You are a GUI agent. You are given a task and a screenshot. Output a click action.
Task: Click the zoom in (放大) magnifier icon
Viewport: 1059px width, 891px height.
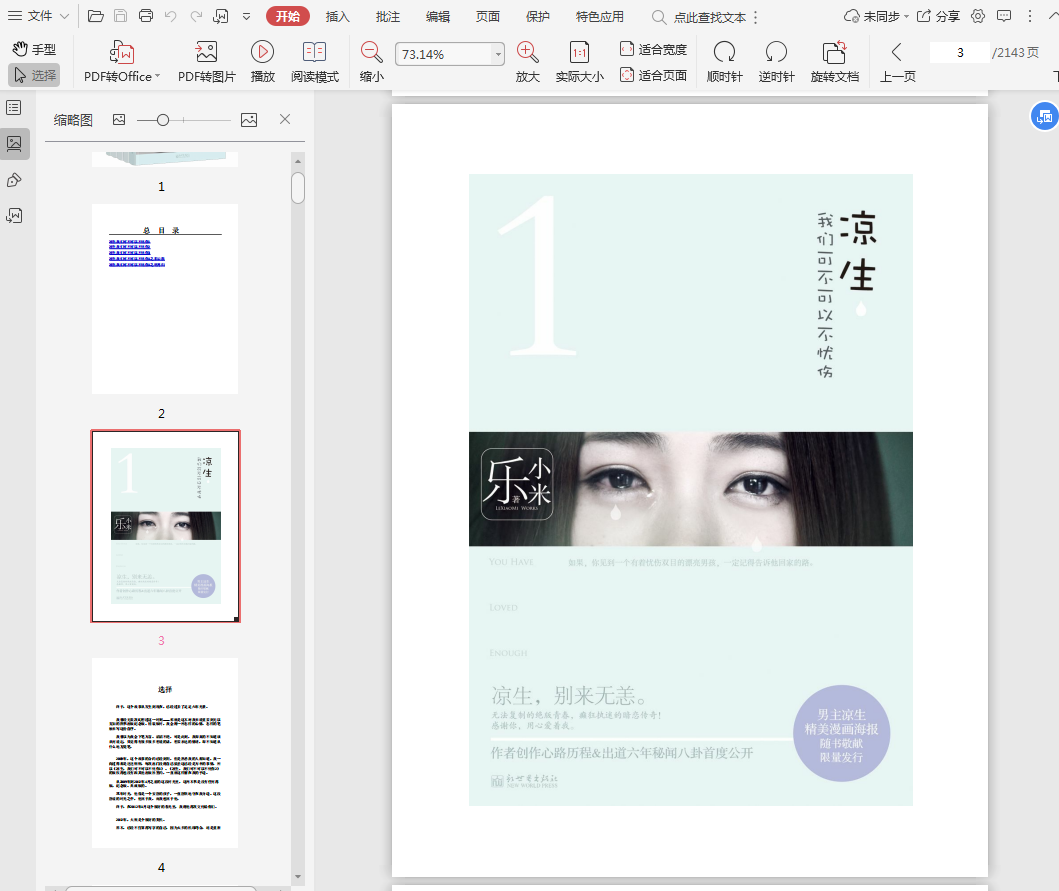point(527,53)
